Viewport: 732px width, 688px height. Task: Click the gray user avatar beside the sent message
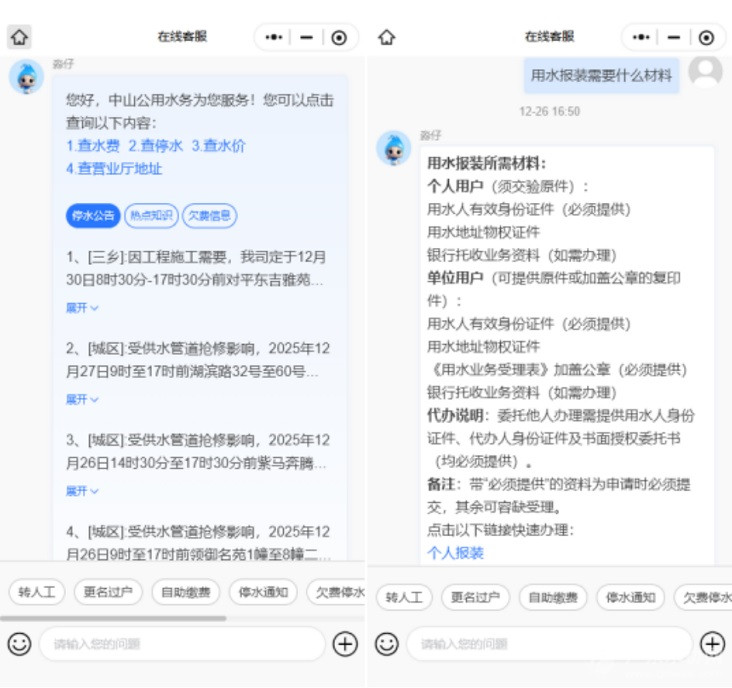click(705, 72)
